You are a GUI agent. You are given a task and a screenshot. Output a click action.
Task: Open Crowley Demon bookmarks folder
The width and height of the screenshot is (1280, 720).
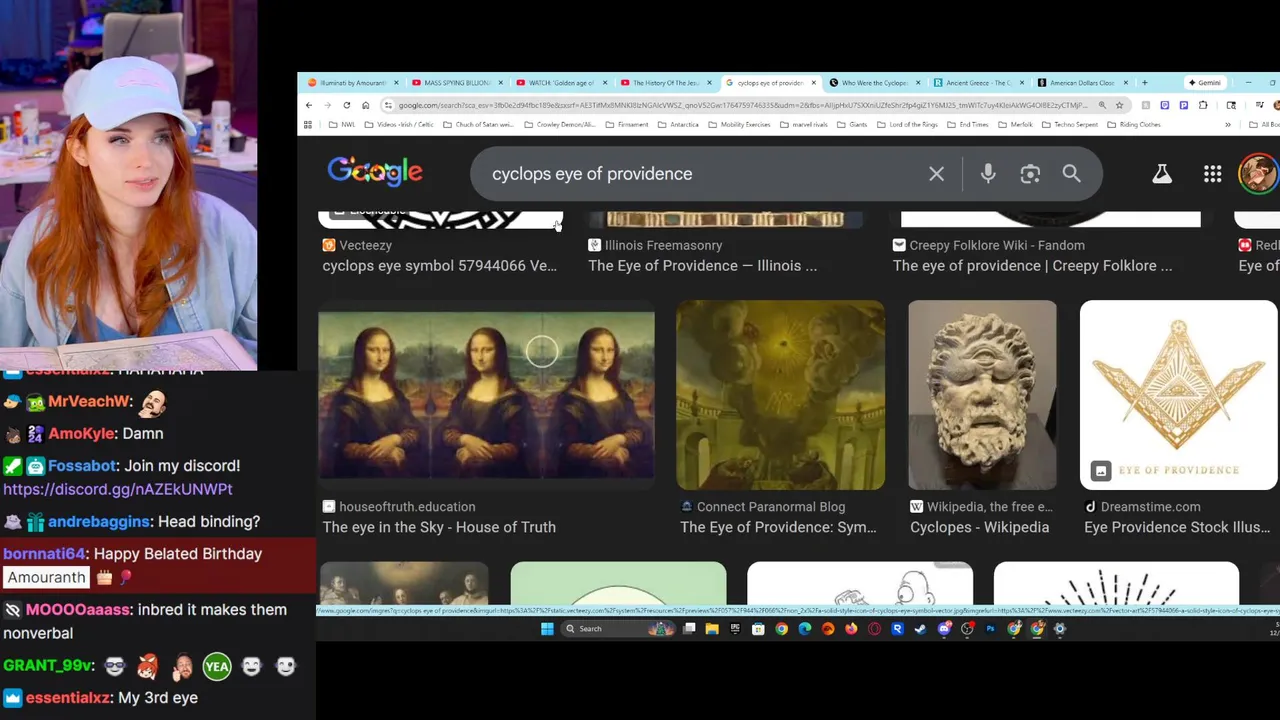(561, 125)
